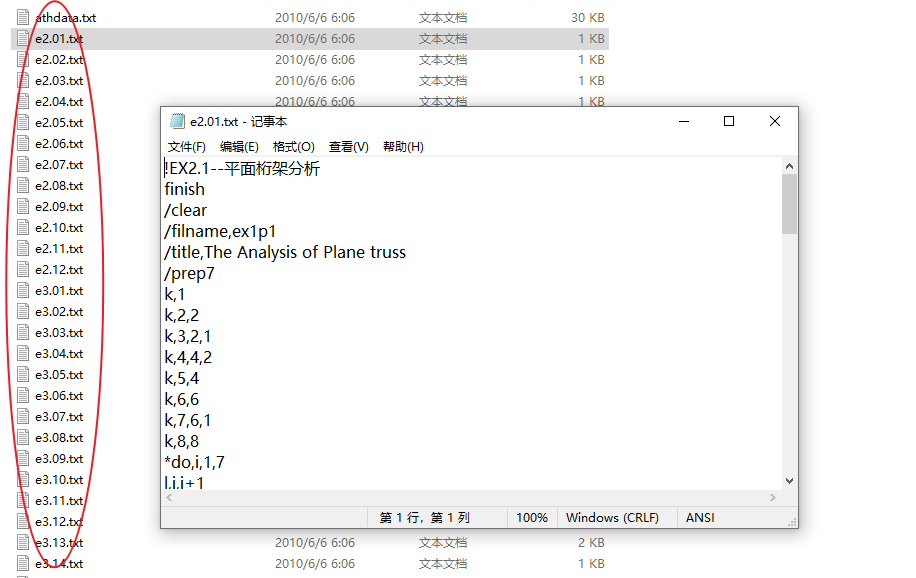The width and height of the screenshot is (916, 578).
Task: Open the 编辑(E) menu in Notepad
Action: 239,147
